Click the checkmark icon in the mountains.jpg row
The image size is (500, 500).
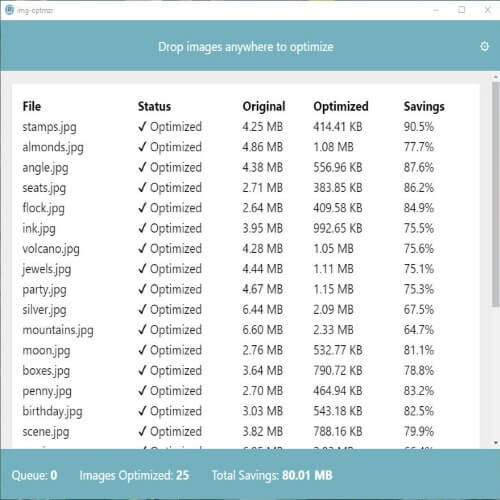(142, 330)
